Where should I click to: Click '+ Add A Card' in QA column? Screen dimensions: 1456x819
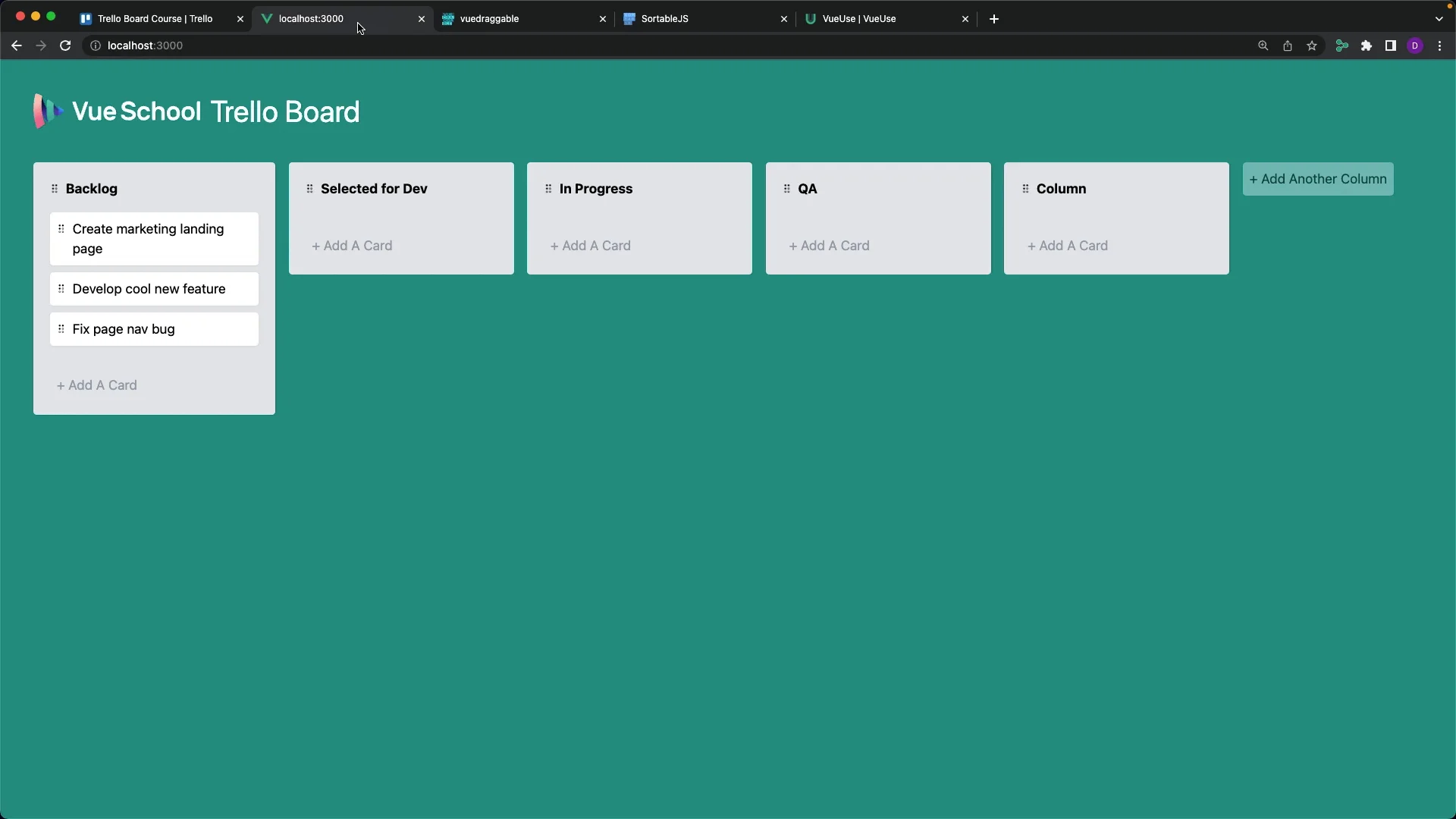(829, 246)
